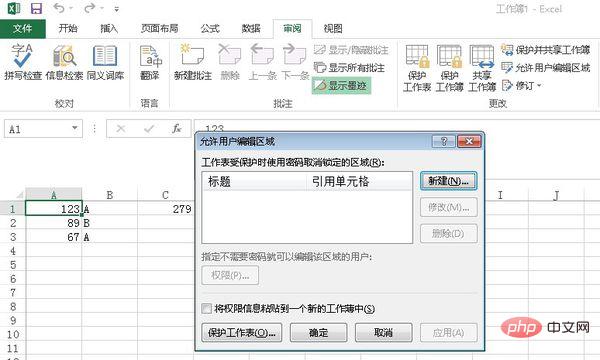600x360 pixels.
Task: Close the 允许用户编辑区域 dialog
Action: click(x=469, y=142)
